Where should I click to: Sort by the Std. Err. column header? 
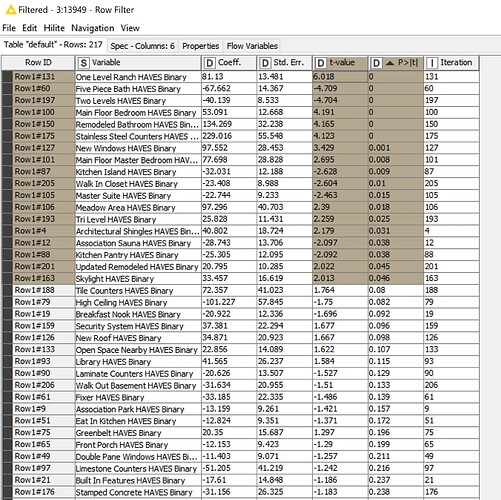point(284,63)
